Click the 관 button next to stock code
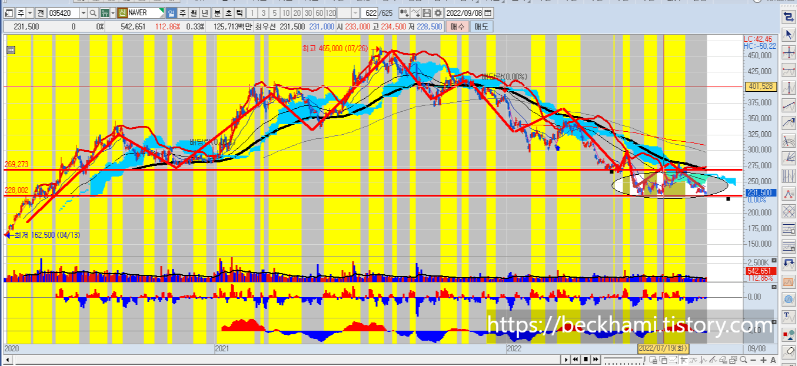Image resolution: width=797 pixels, height=366 pixels. 40,13
